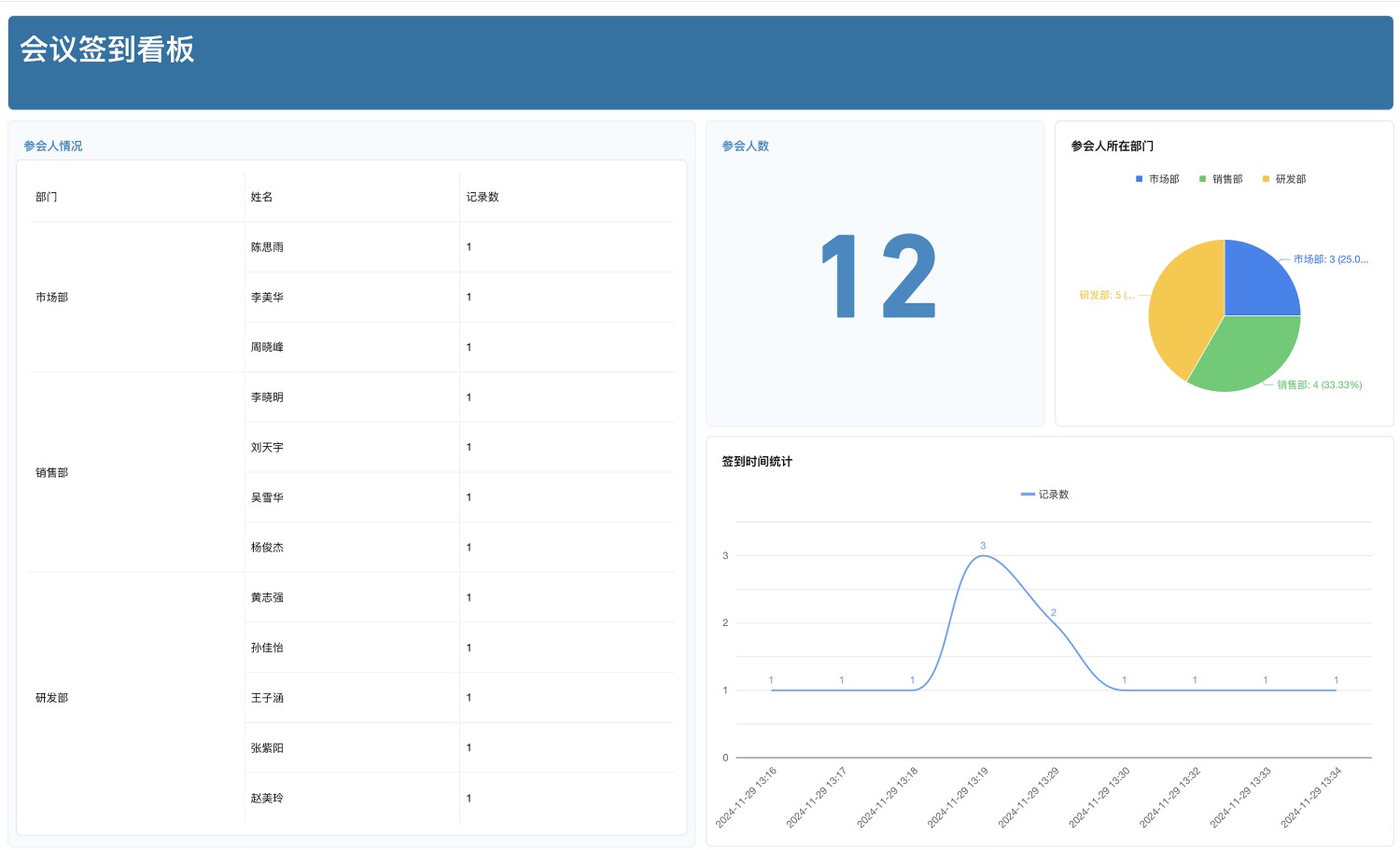Toggle the 研发部 legend entry in pie chart
Viewport: 1400px width, 850px height.
[x=1283, y=179]
